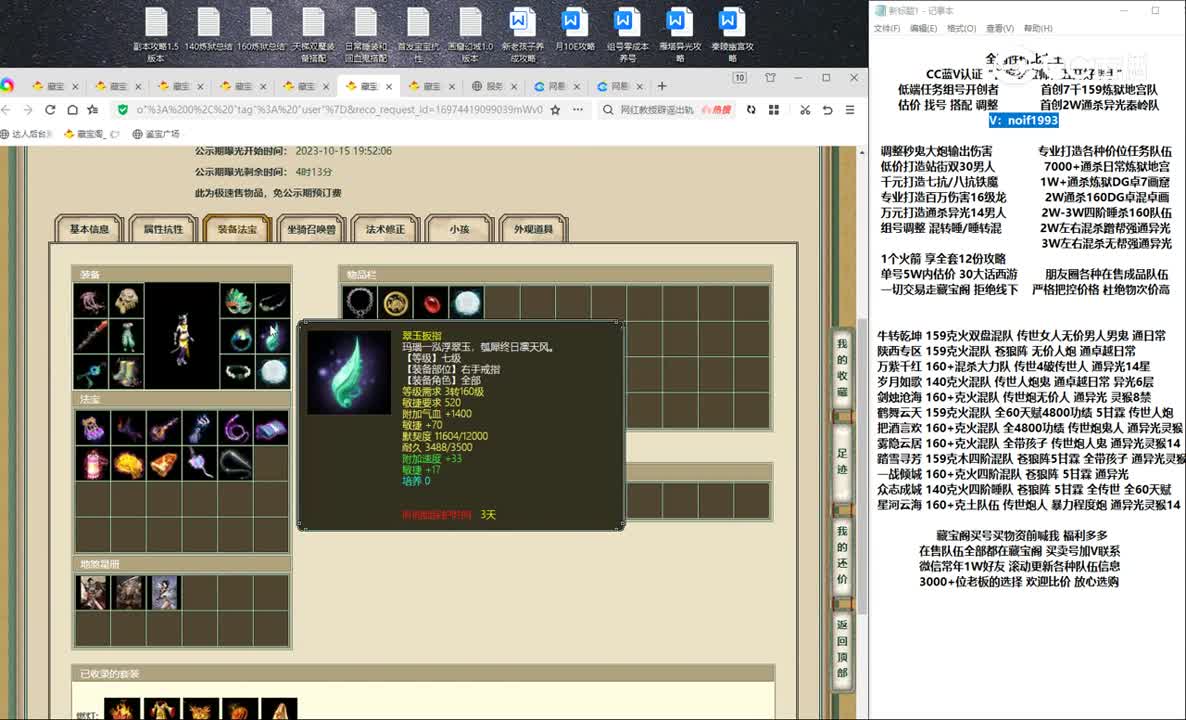Click 足迹 side button
Image resolution: width=1186 pixels, height=720 pixels.
[x=843, y=461]
